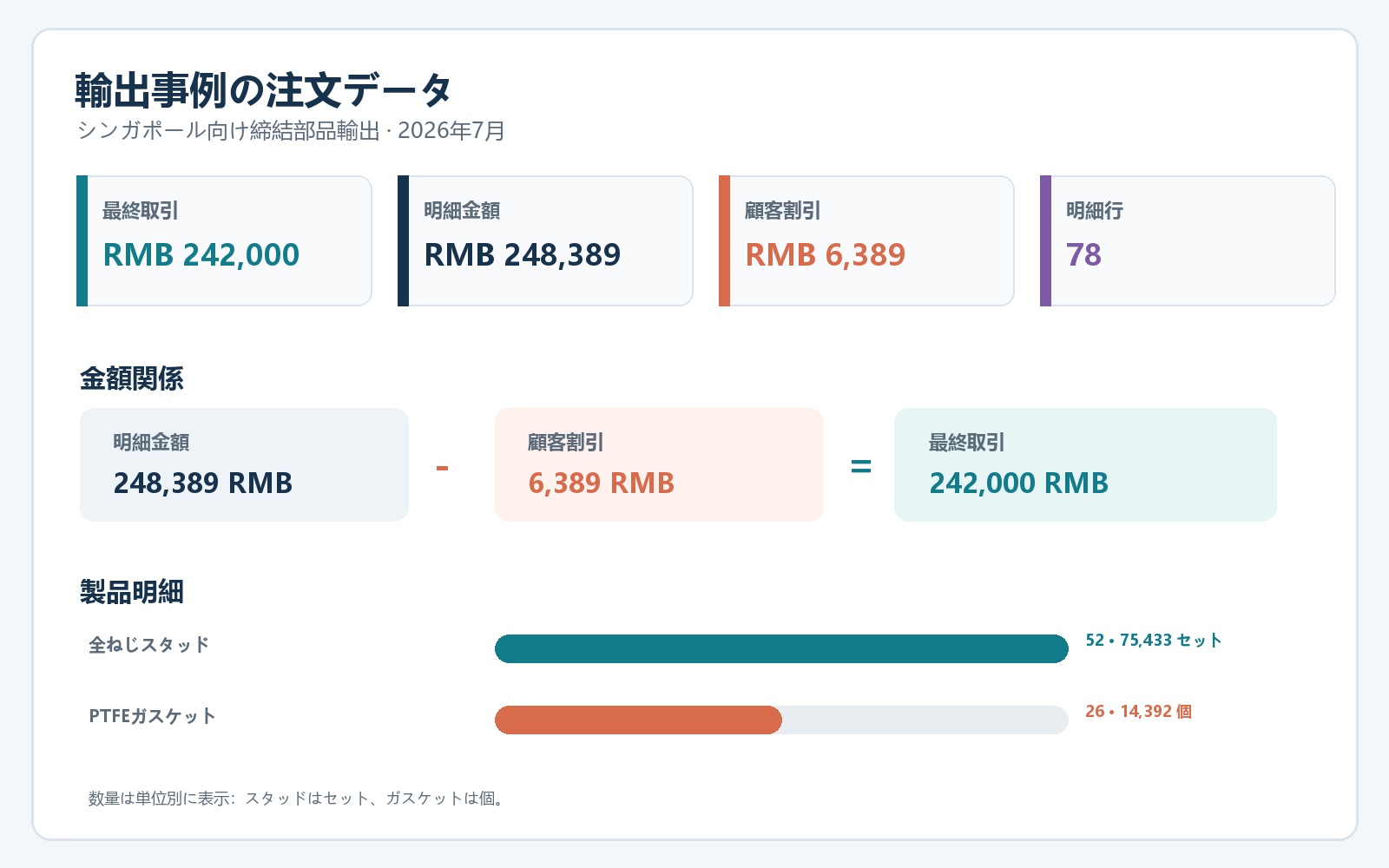
Task: Open the 明細行 78 summary card
Action: pos(1188,240)
